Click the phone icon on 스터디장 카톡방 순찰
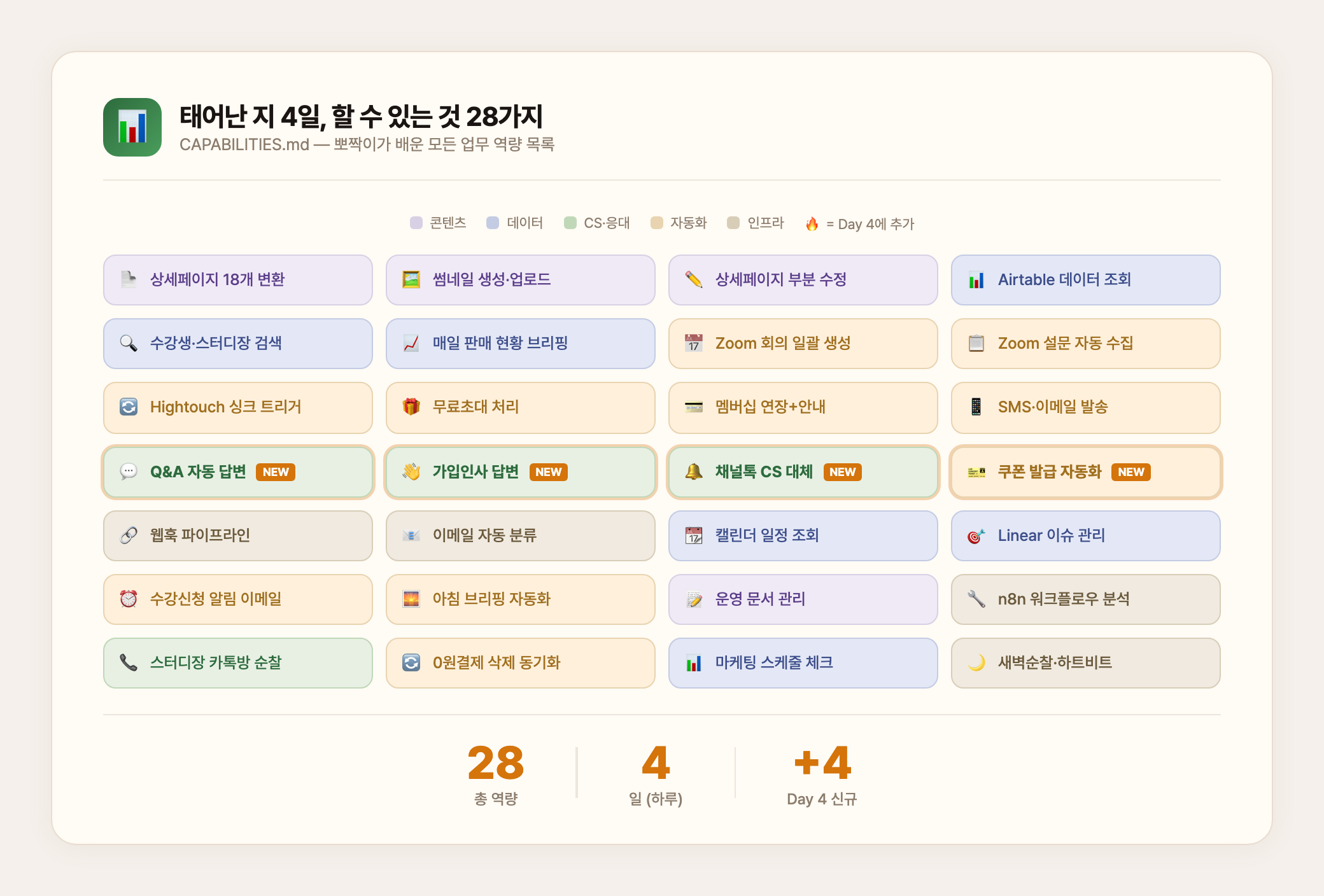This screenshot has width=1324, height=896. coord(129,663)
